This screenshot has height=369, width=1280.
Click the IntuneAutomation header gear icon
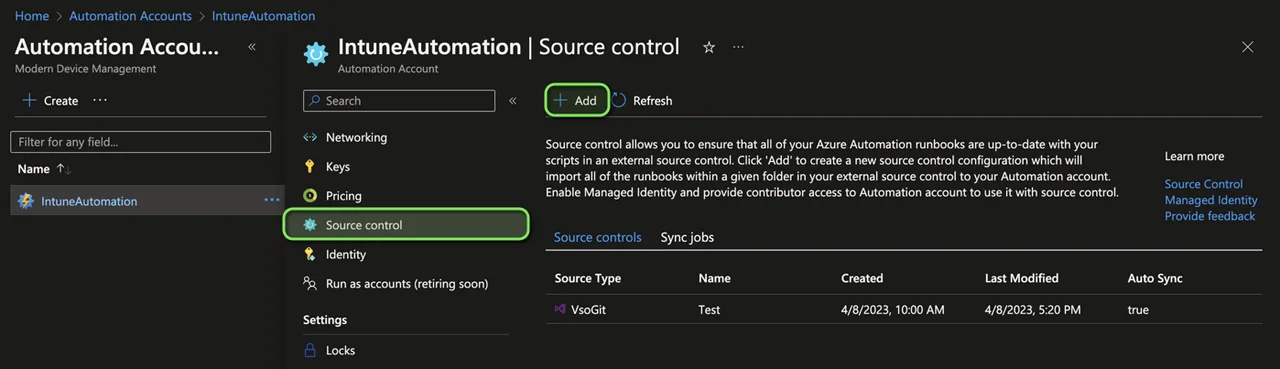click(316, 54)
